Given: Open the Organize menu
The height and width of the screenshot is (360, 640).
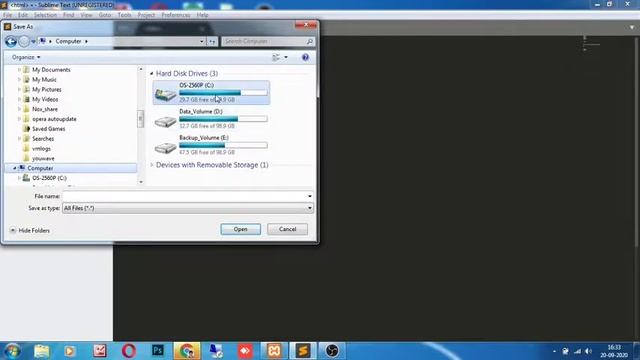Looking at the screenshot, I should click(26, 57).
